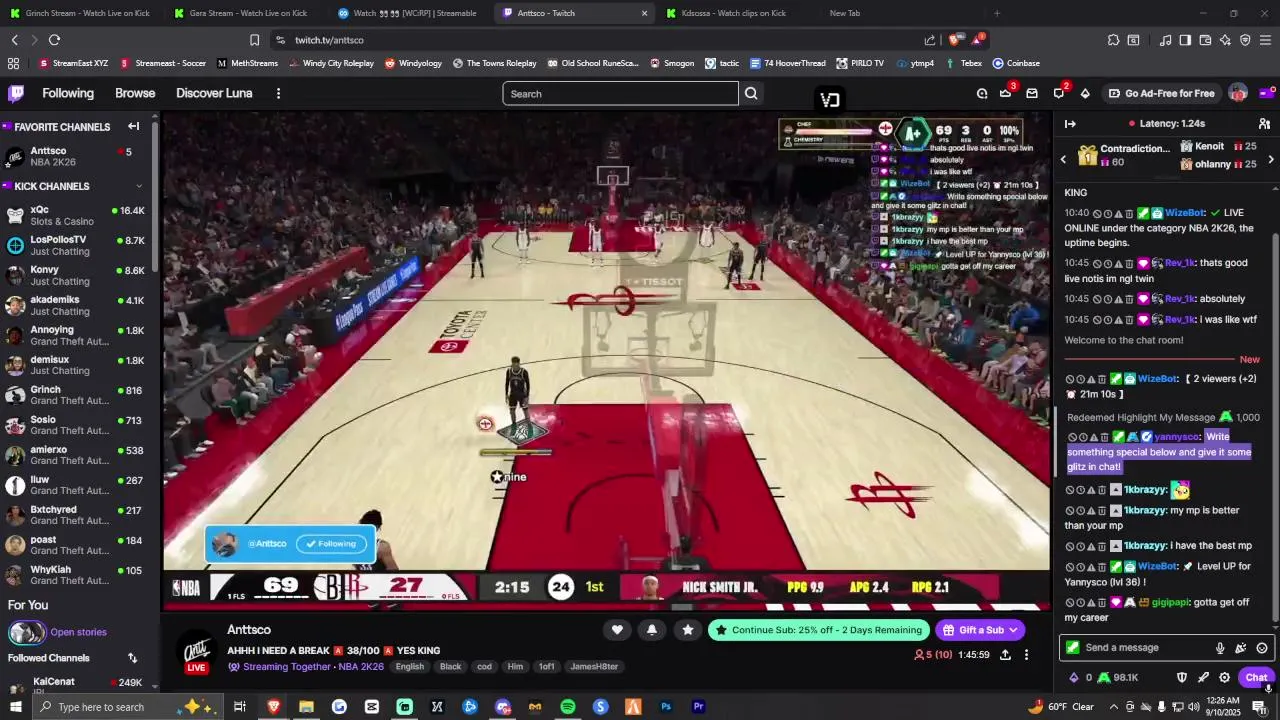Click the NBA 2K26 category link
The image size is (1280, 720).
click(361, 667)
